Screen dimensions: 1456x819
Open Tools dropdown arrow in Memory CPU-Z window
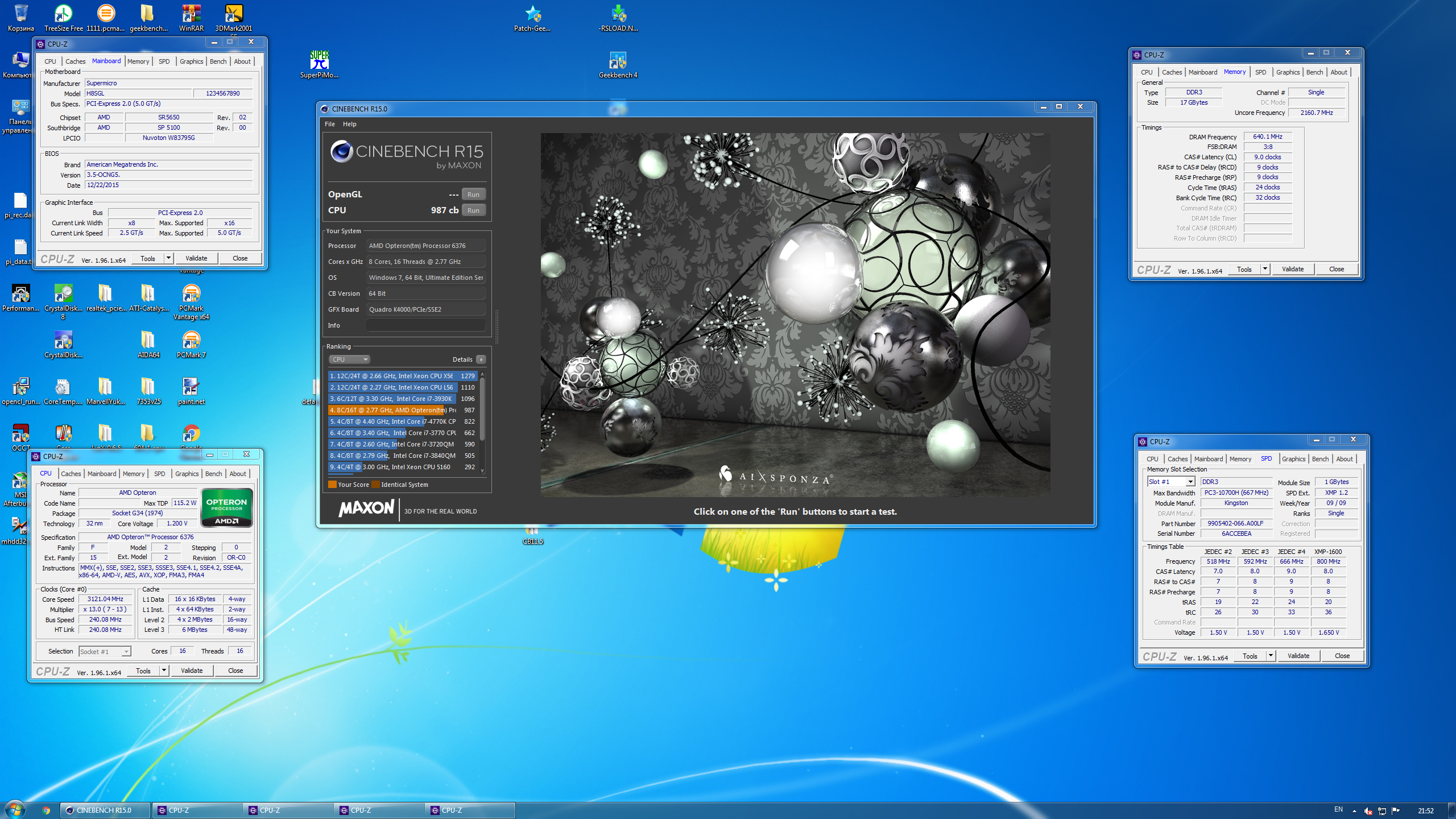[1265, 269]
